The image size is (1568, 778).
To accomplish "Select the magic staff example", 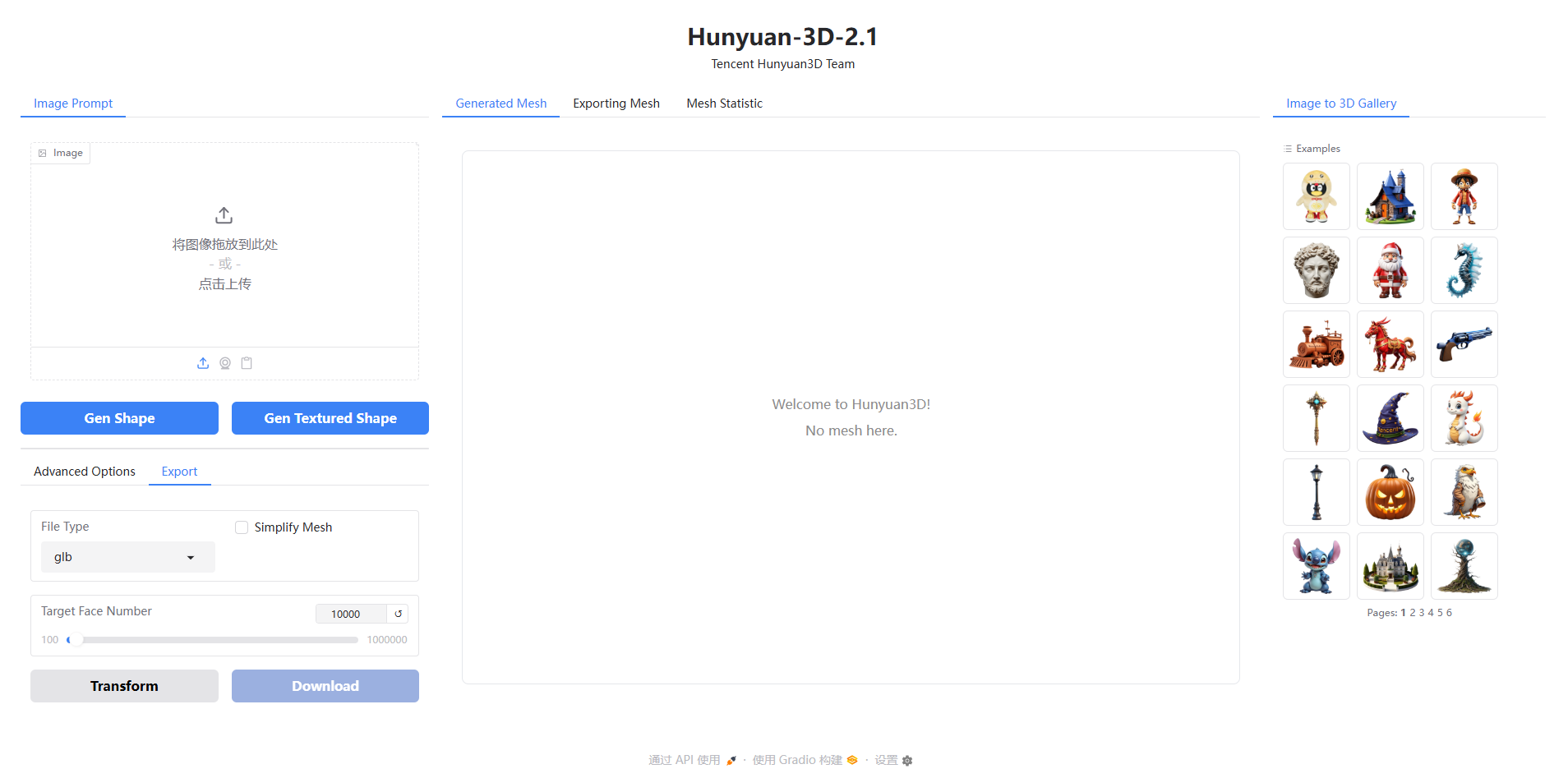I will 1317,418.
